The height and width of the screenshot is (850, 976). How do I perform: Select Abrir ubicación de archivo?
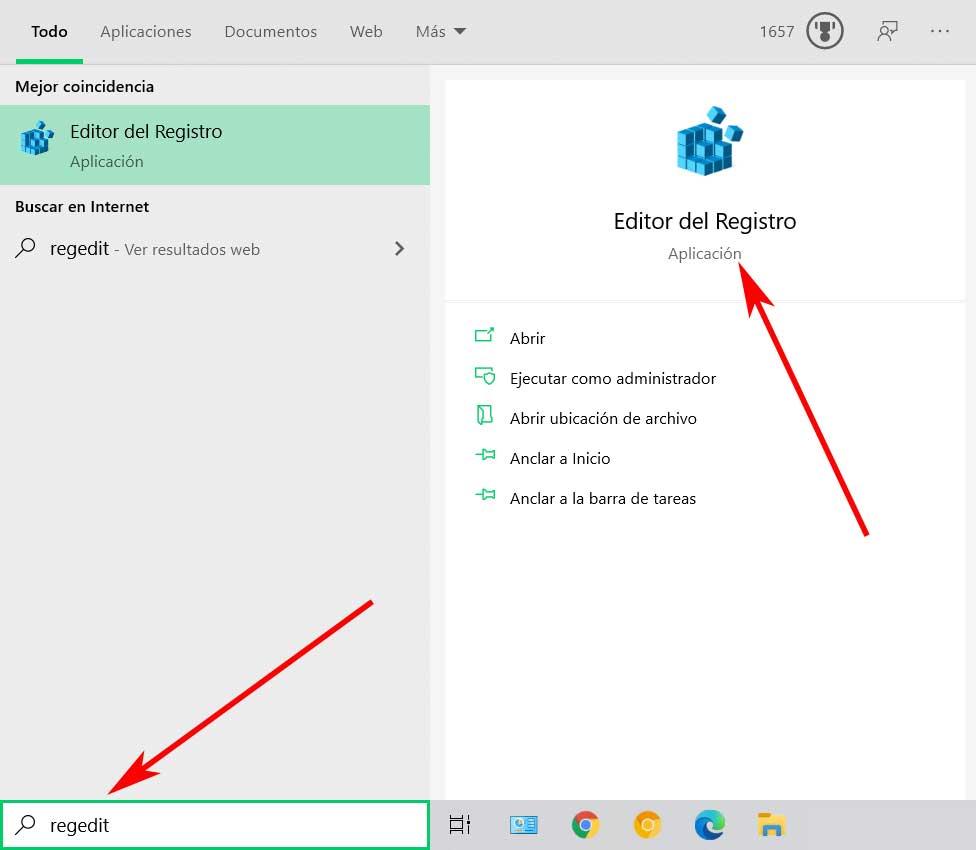coord(603,418)
